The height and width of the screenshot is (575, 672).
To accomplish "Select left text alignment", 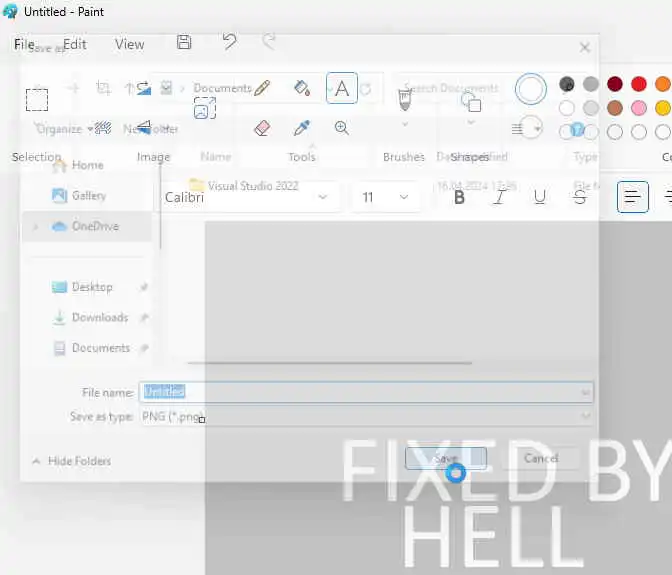I will click(x=633, y=197).
